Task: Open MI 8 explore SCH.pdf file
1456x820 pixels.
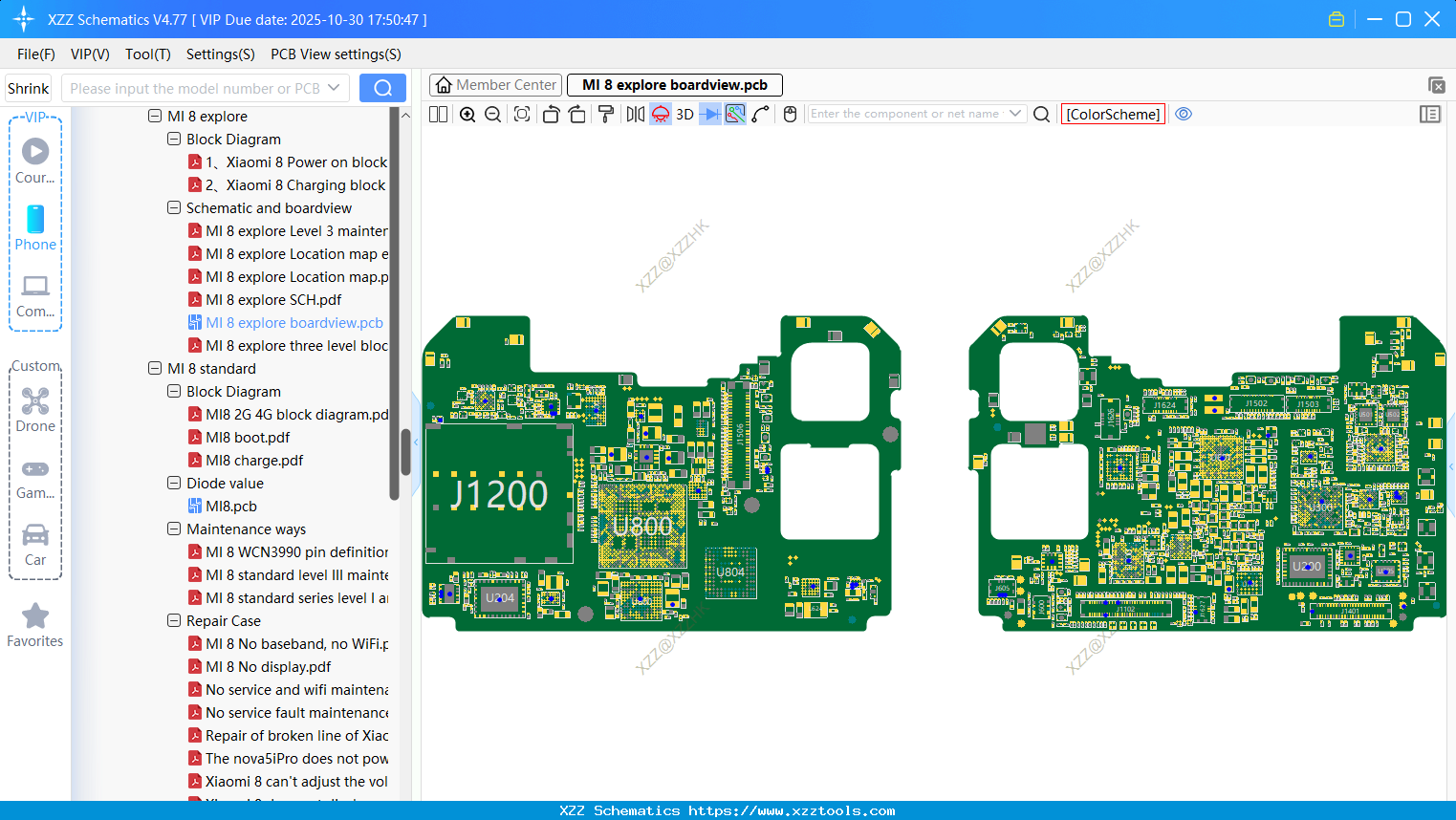Action: click(273, 299)
